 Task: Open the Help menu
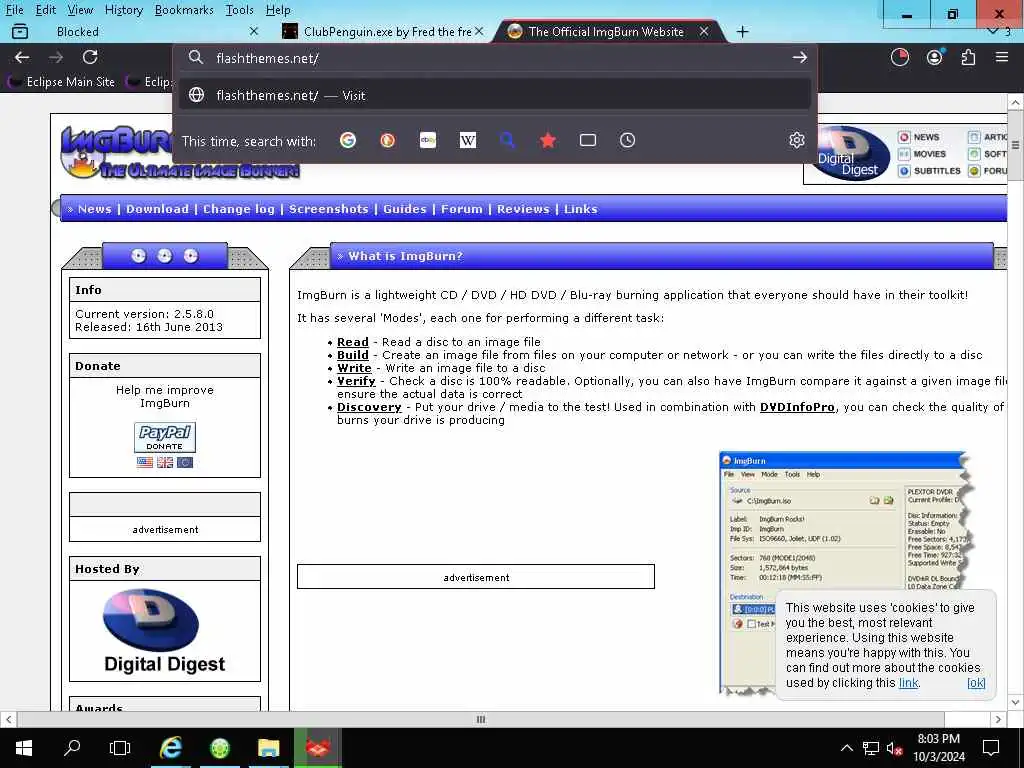pyautogui.click(x=278, y=10)
